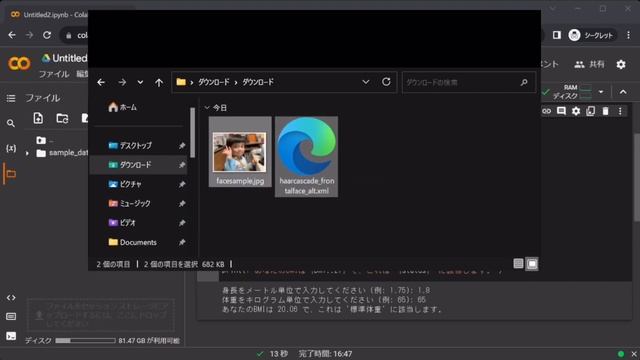Viewport: 640px width, 360px height.
Task: Open the Colab terminal icon
Action: 11,336
